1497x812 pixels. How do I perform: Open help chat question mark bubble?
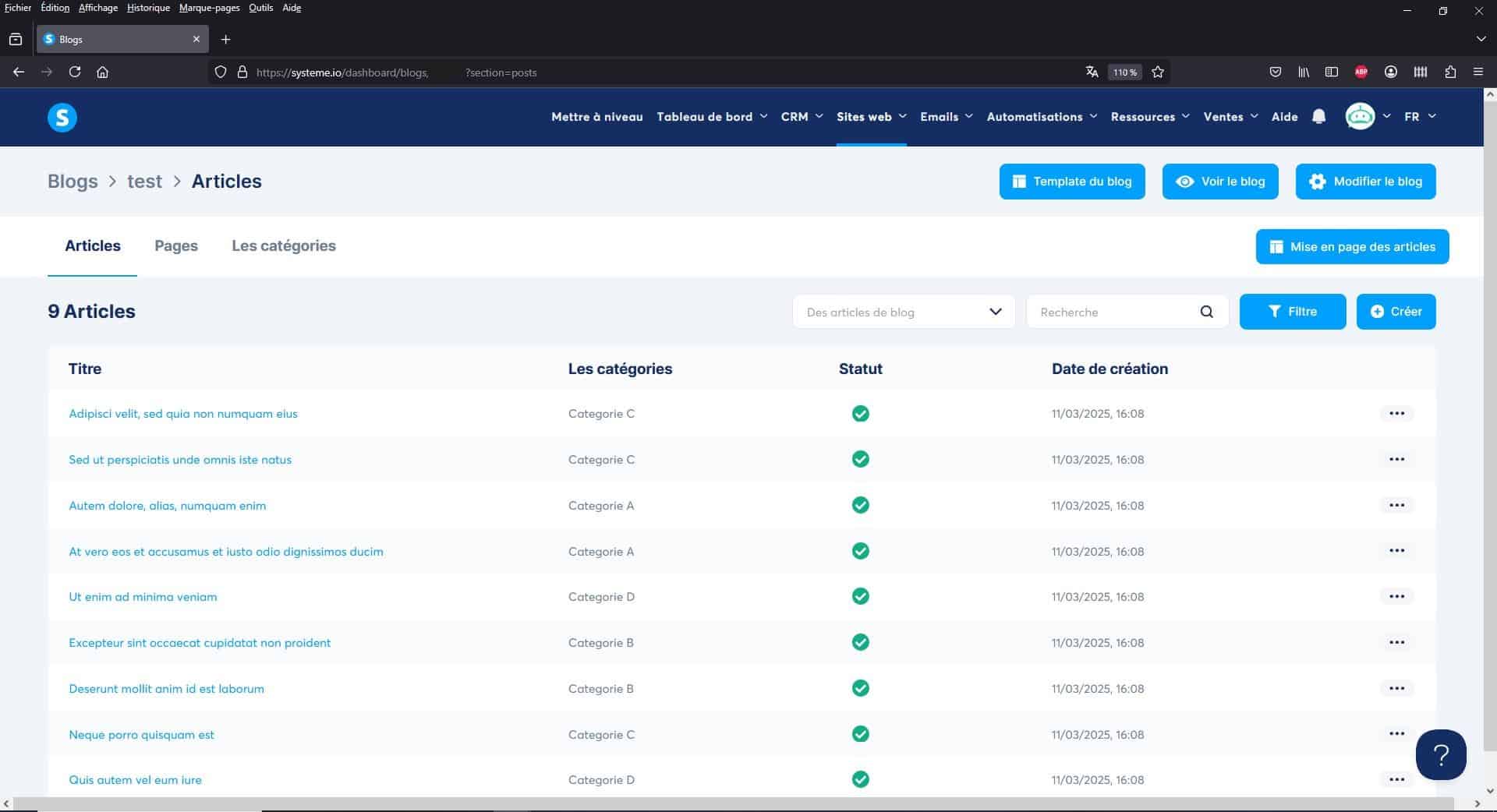[x=1441, y=754]
